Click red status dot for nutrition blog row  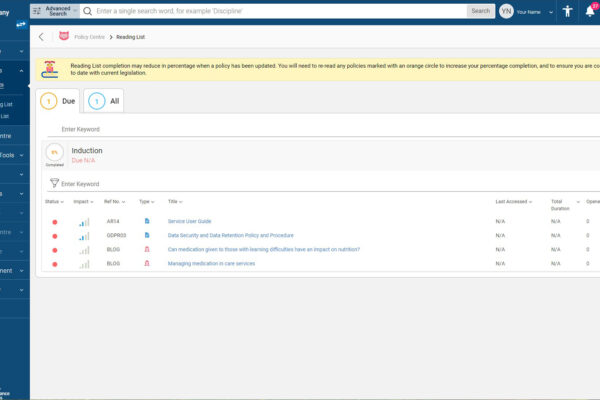pos(55,250)
